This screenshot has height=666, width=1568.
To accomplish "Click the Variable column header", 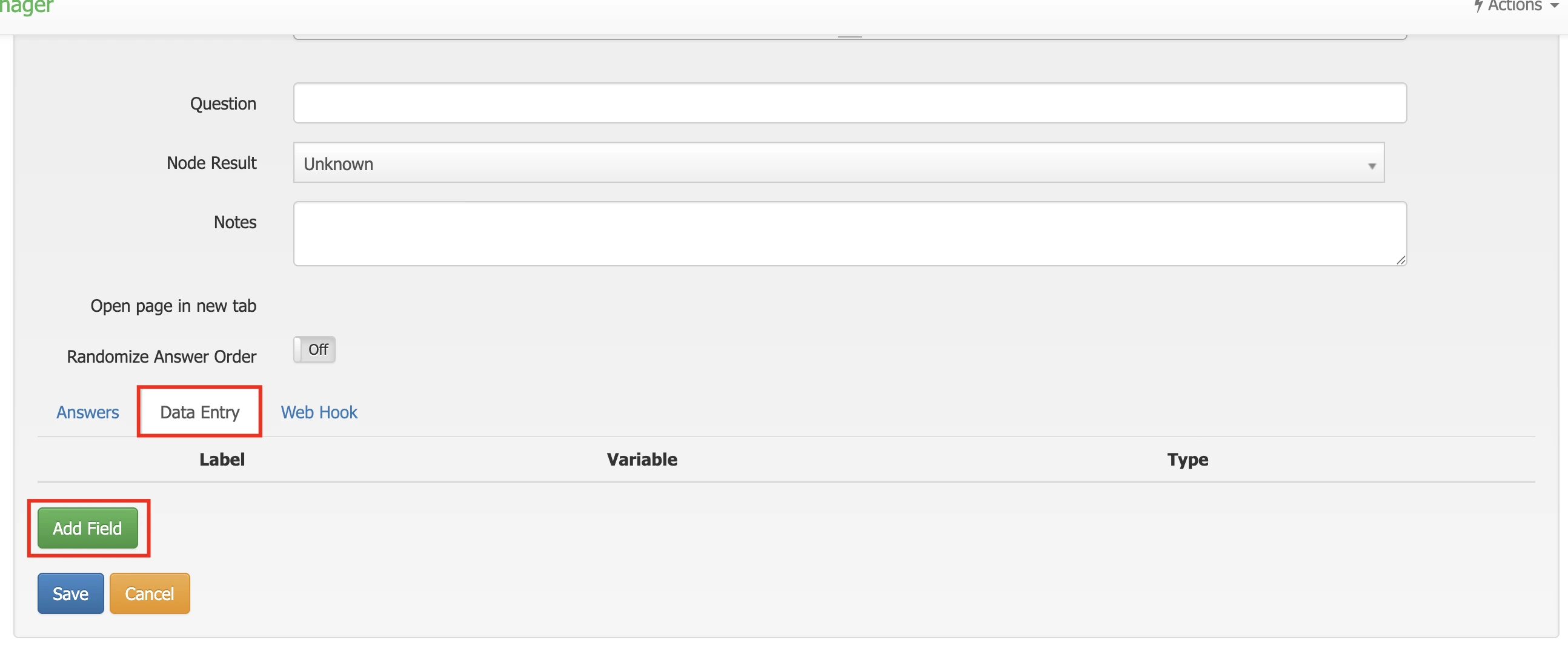I will [642, 459].
